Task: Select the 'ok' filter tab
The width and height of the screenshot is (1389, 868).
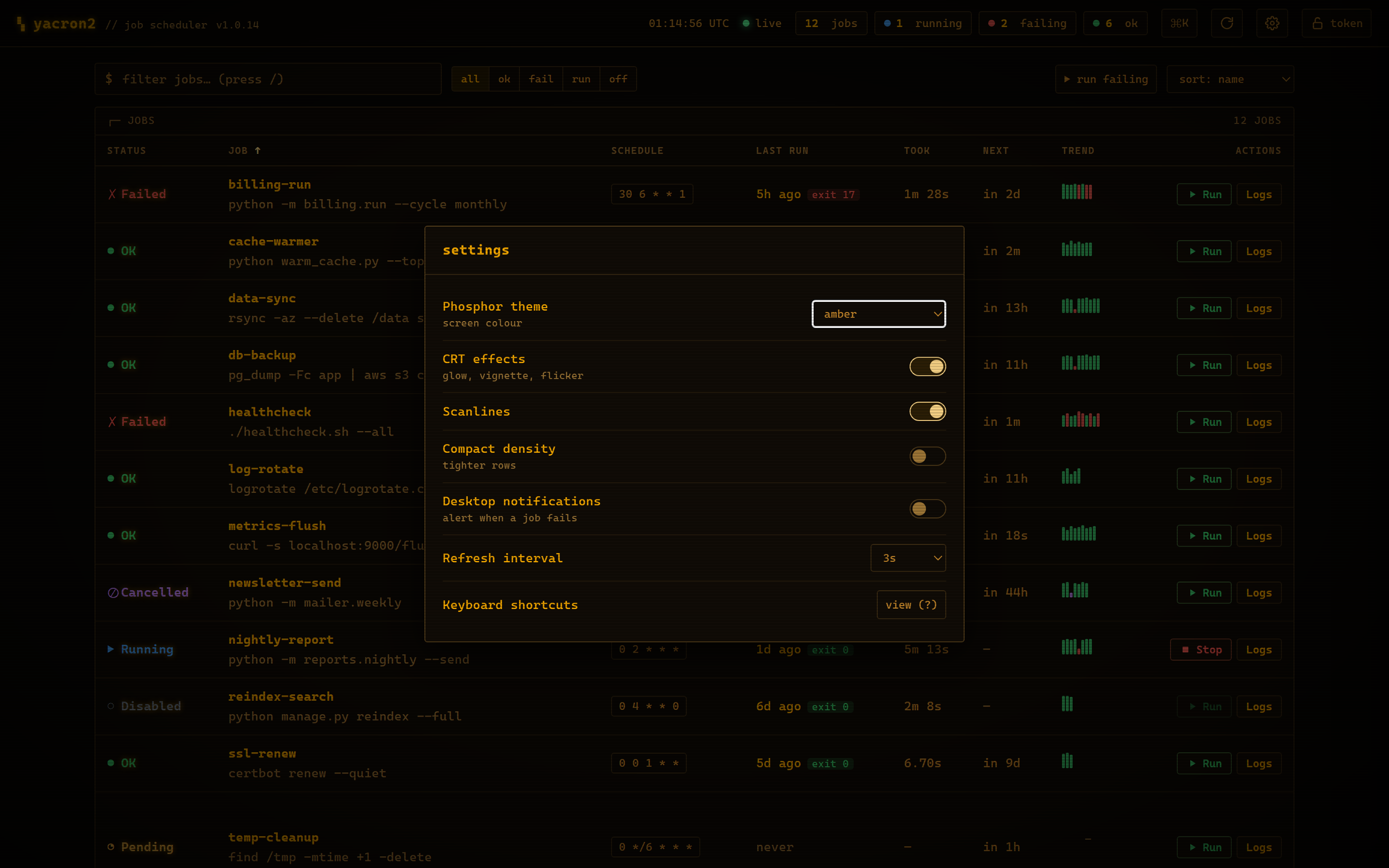Action: point(504,79)
